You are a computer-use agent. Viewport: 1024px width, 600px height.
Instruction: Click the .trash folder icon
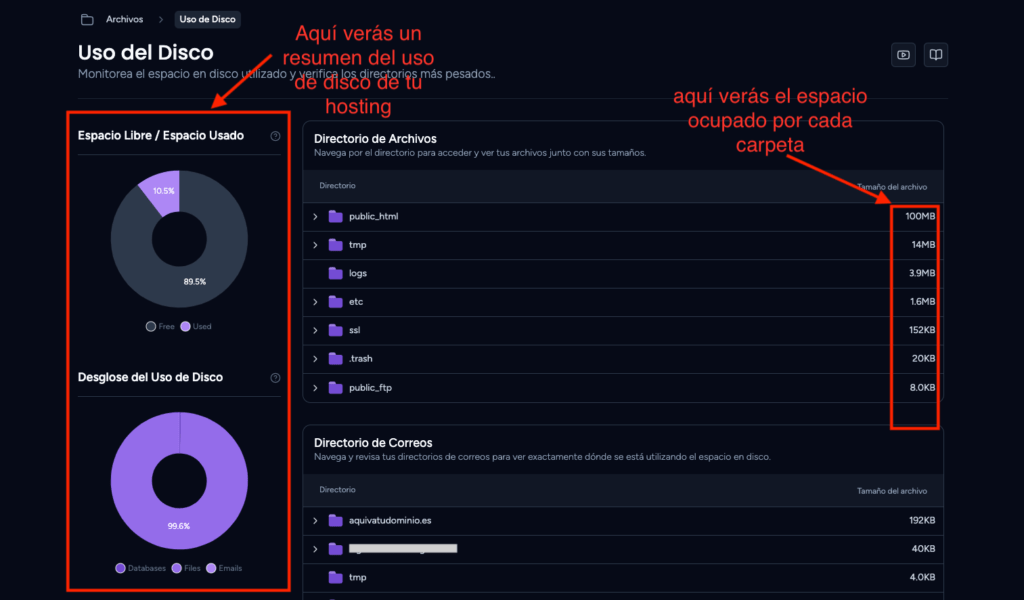(336, 358)
